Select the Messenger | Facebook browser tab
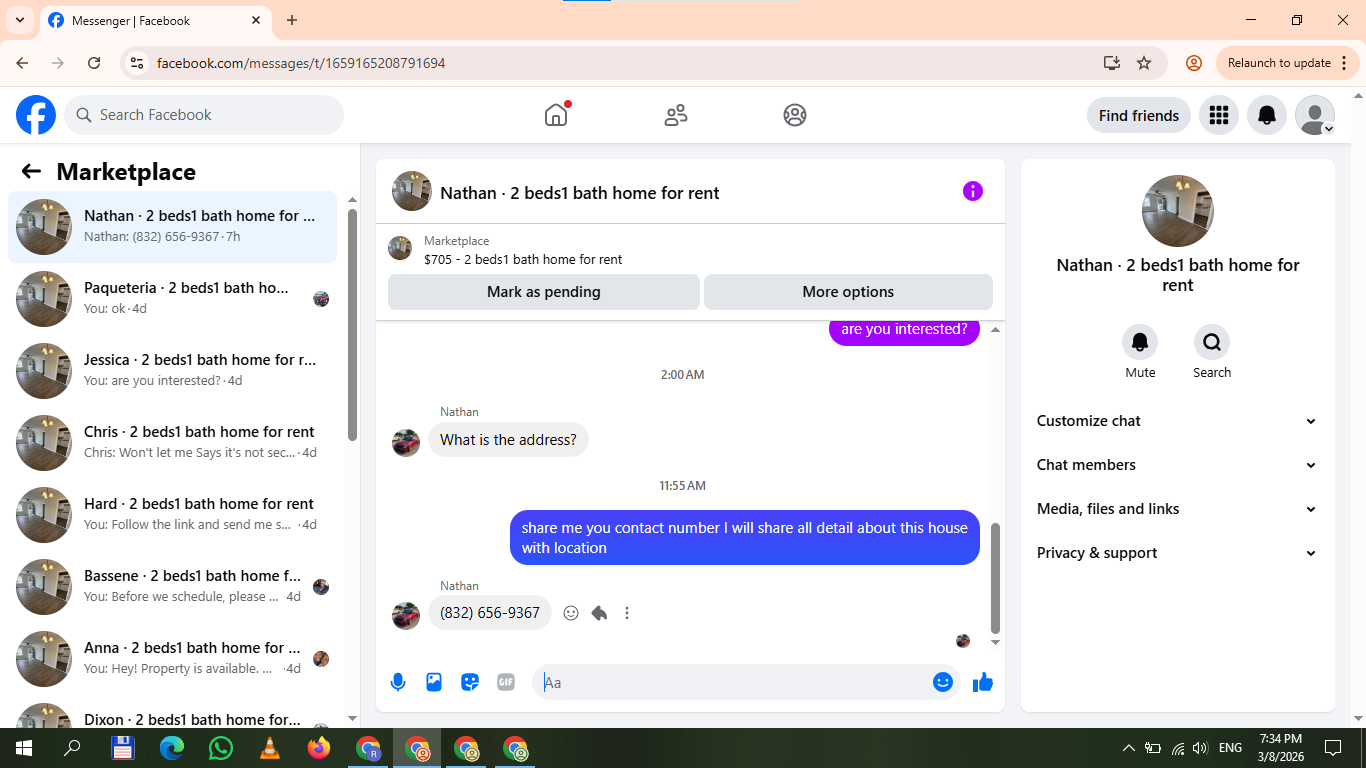The width and height of the screenshot is (1366, 768). point(155,20)
